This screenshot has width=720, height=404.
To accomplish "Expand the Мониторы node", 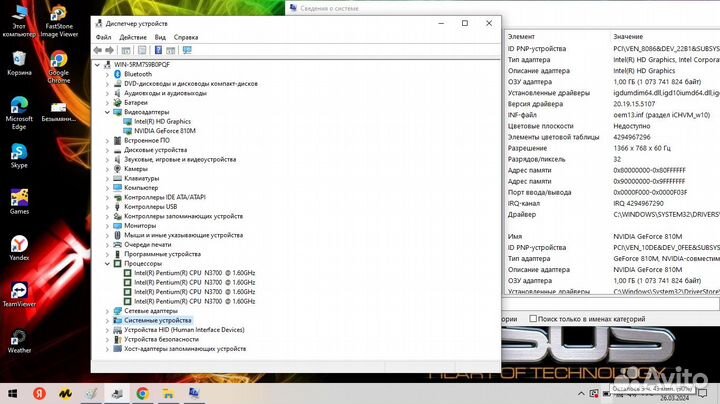I will click(107, 225).
